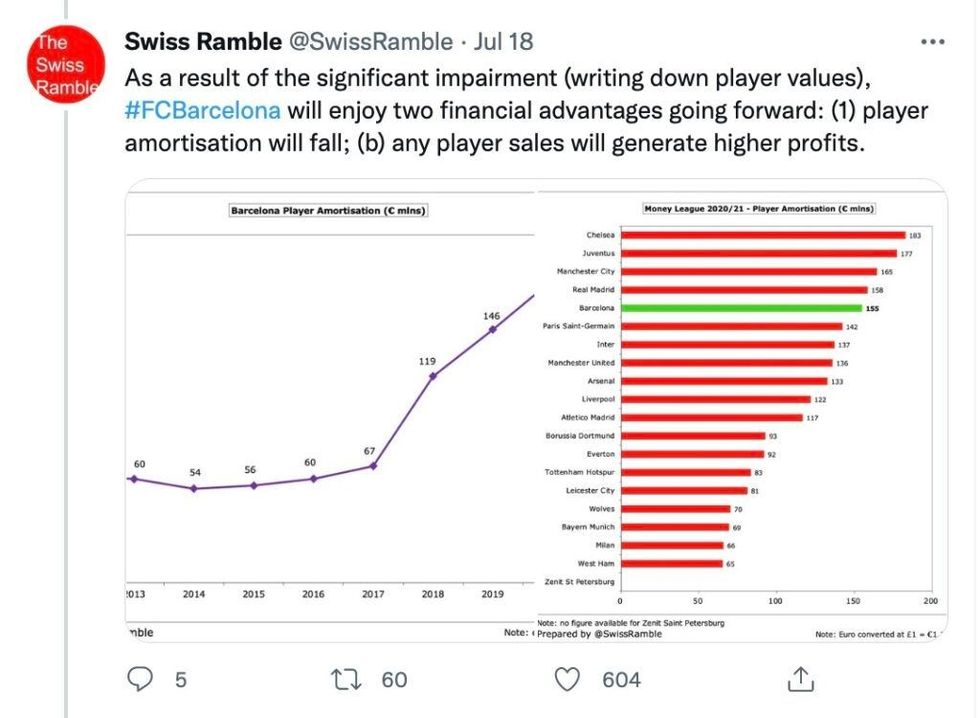Click the 604 likes count

point(621,680)
